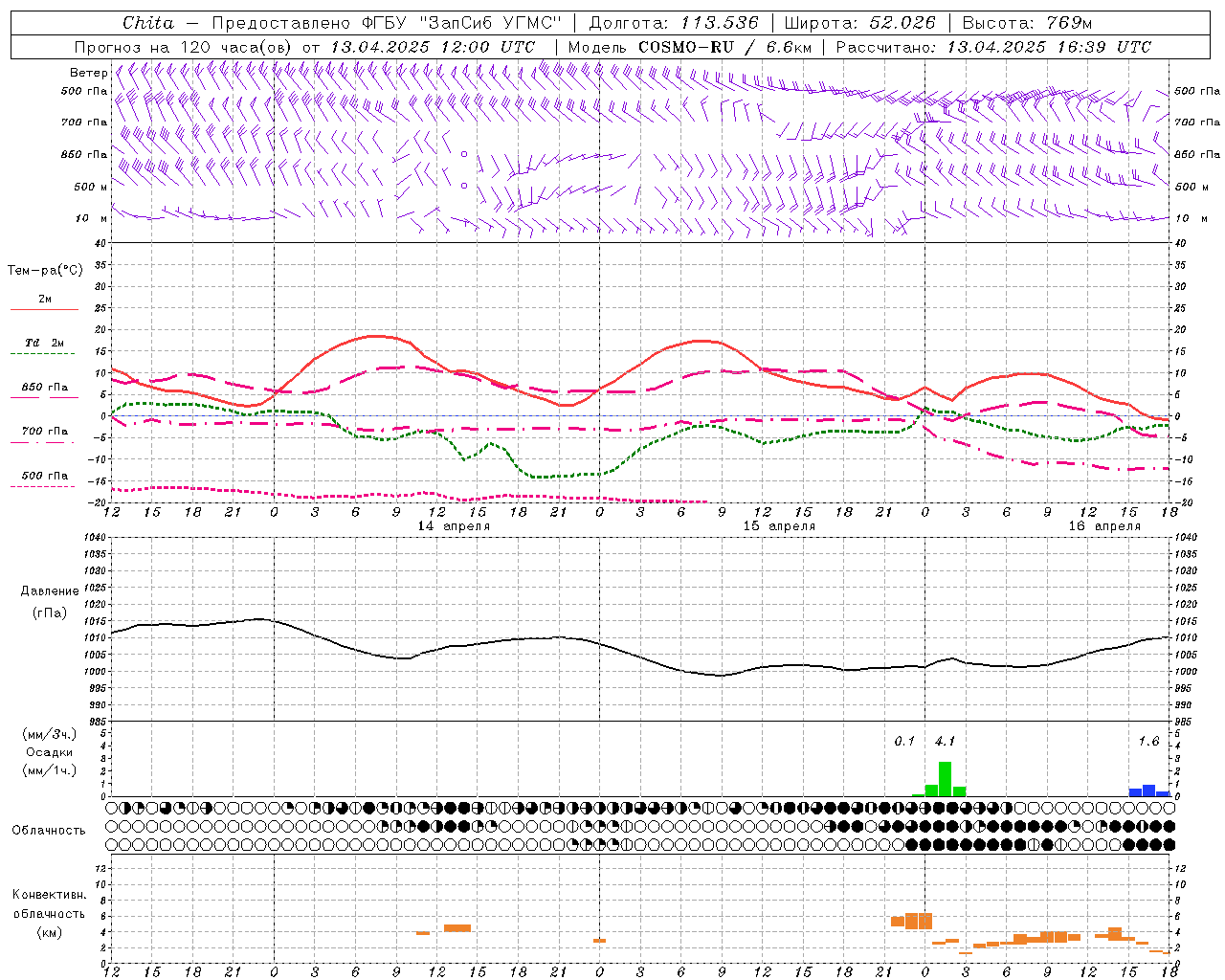Click the "(мм/3ч.)" precipitation unit label

click(x=49, y=734)
